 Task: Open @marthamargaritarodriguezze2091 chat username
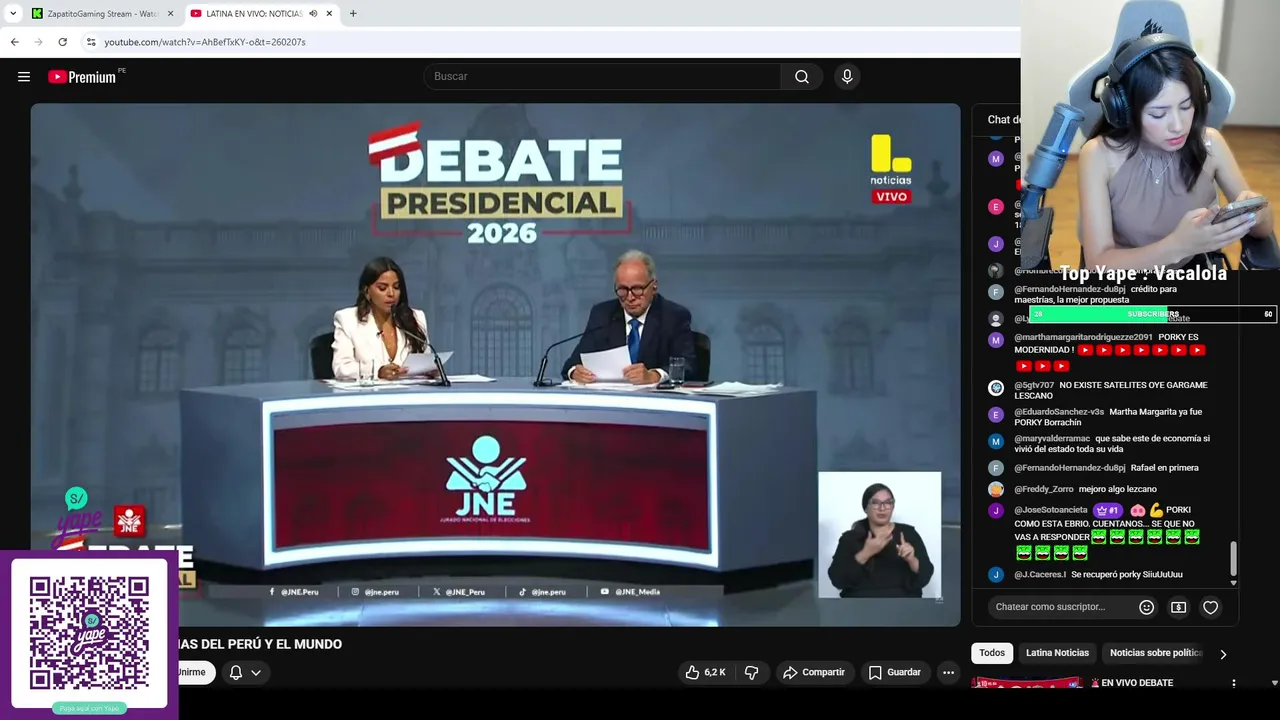point(1083,337)
